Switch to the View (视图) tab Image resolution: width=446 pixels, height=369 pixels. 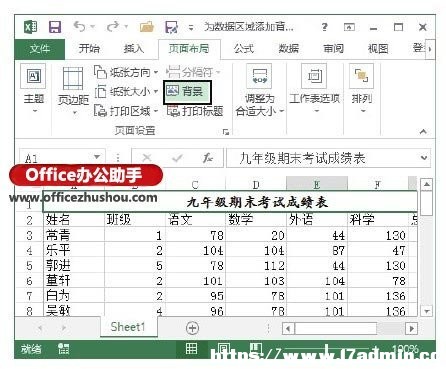pos(378,49)
